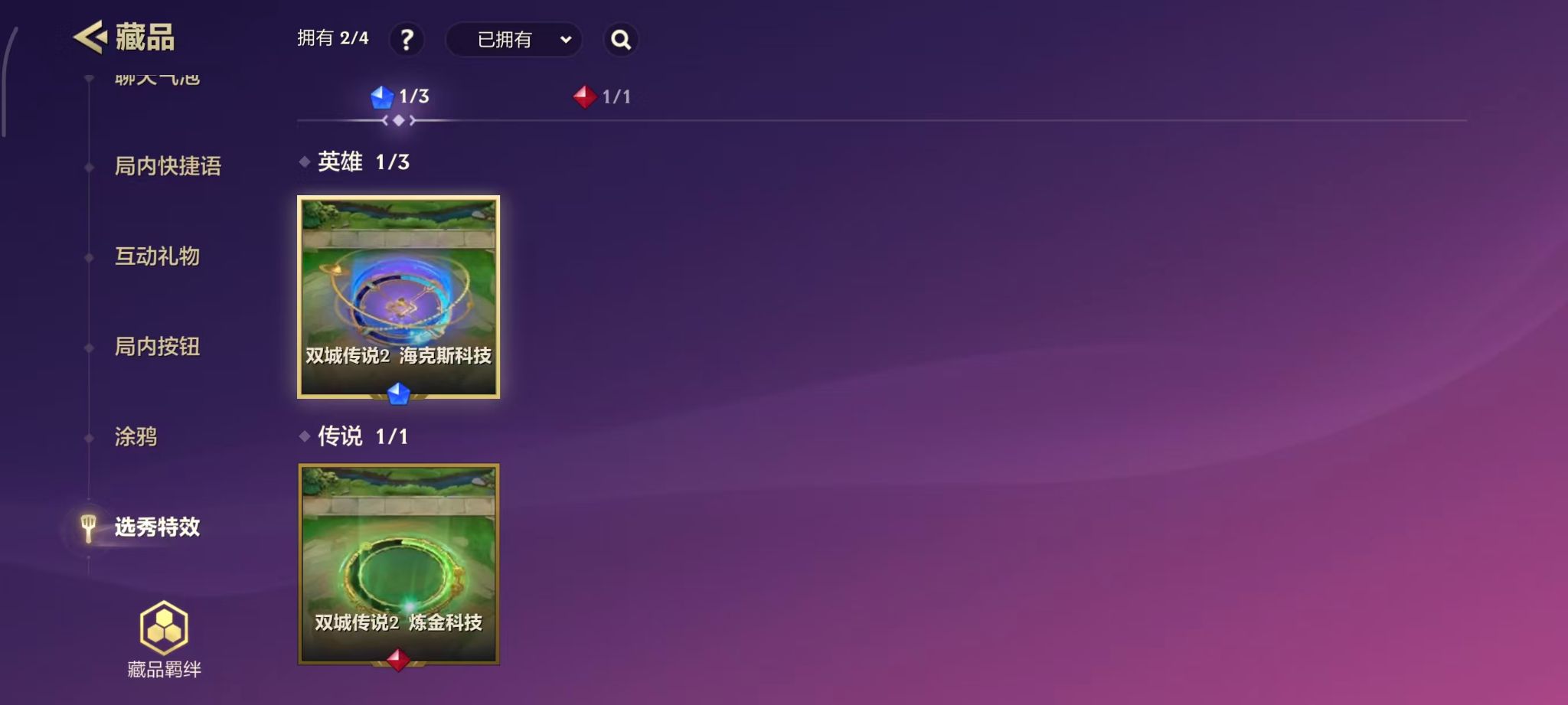Screen dimensions: 1568x705
Task: Go back using the 藏品 arrow
Action: click(x=90, y=37)
